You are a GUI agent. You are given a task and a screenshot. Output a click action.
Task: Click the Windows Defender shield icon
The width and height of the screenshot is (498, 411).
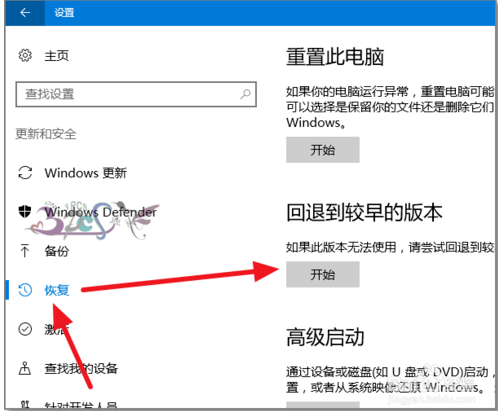25,211
